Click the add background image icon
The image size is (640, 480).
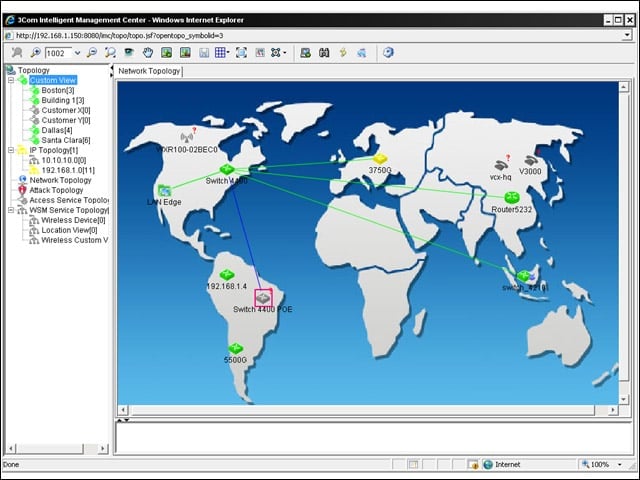click(166, 53)
